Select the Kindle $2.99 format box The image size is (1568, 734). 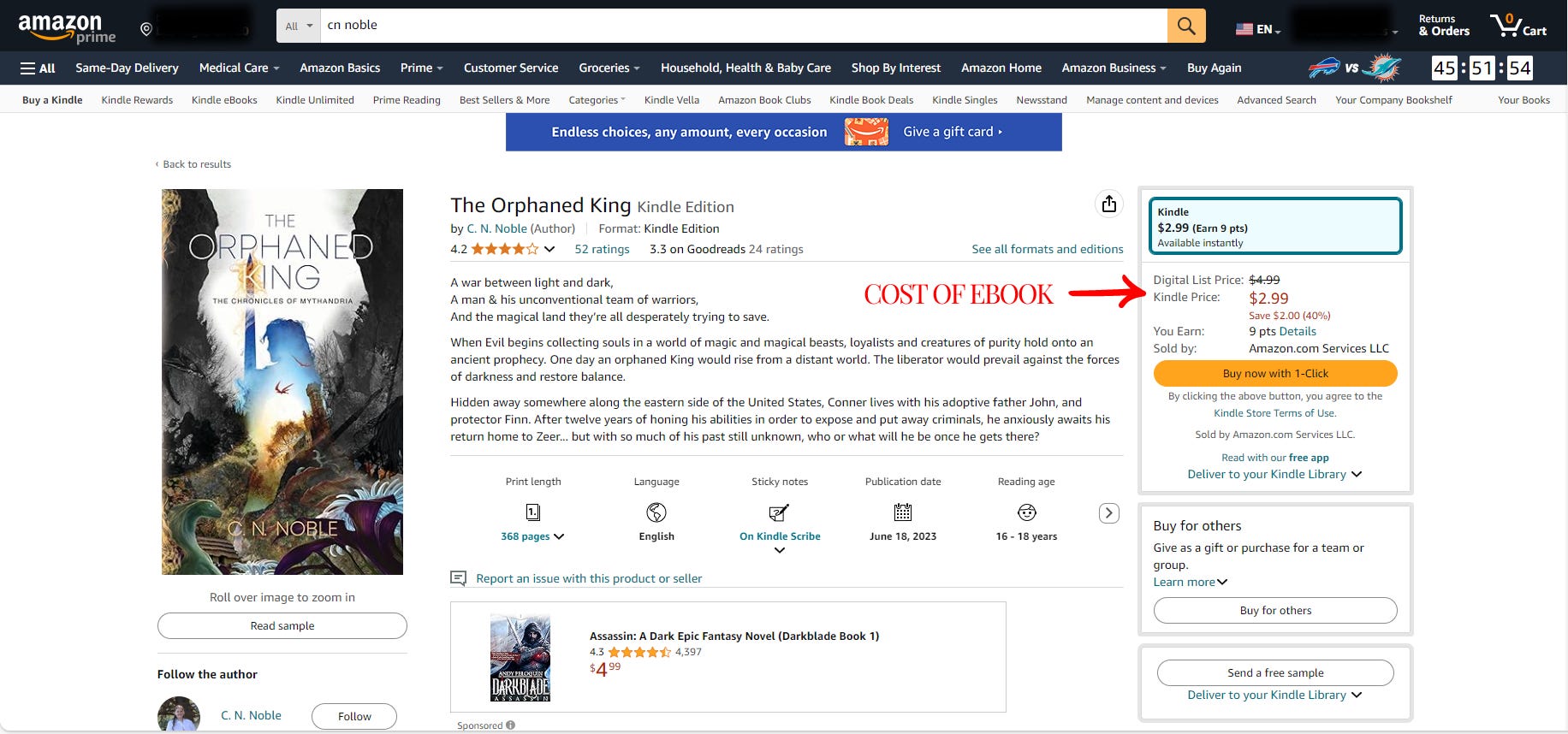coord(1275,227)
